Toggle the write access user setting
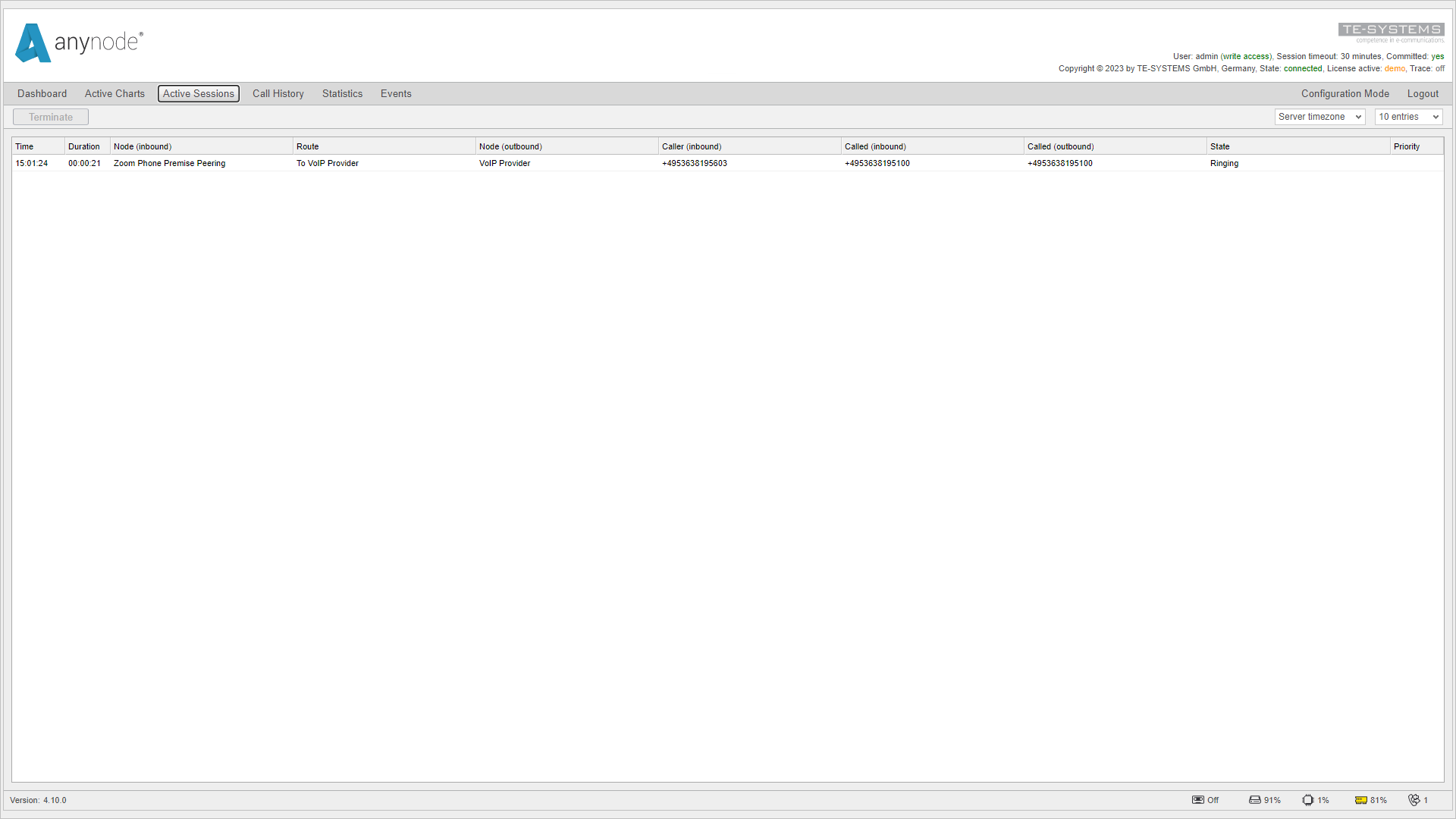This screenshot has height=819, width=1456. [x=1245, y=56]
